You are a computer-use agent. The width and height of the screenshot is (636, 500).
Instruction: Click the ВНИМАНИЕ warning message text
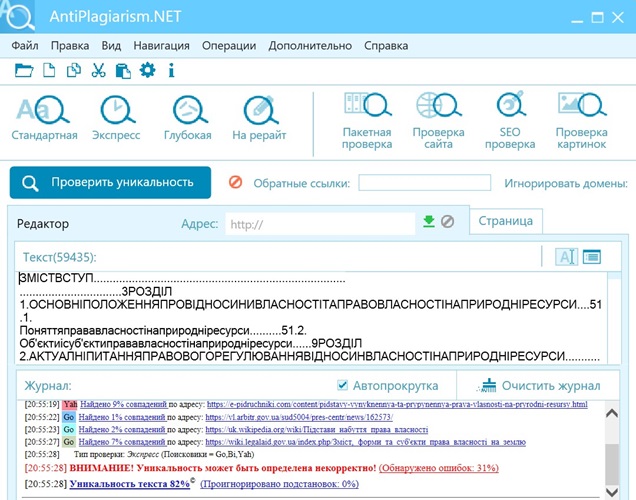(x=223, y=468)
